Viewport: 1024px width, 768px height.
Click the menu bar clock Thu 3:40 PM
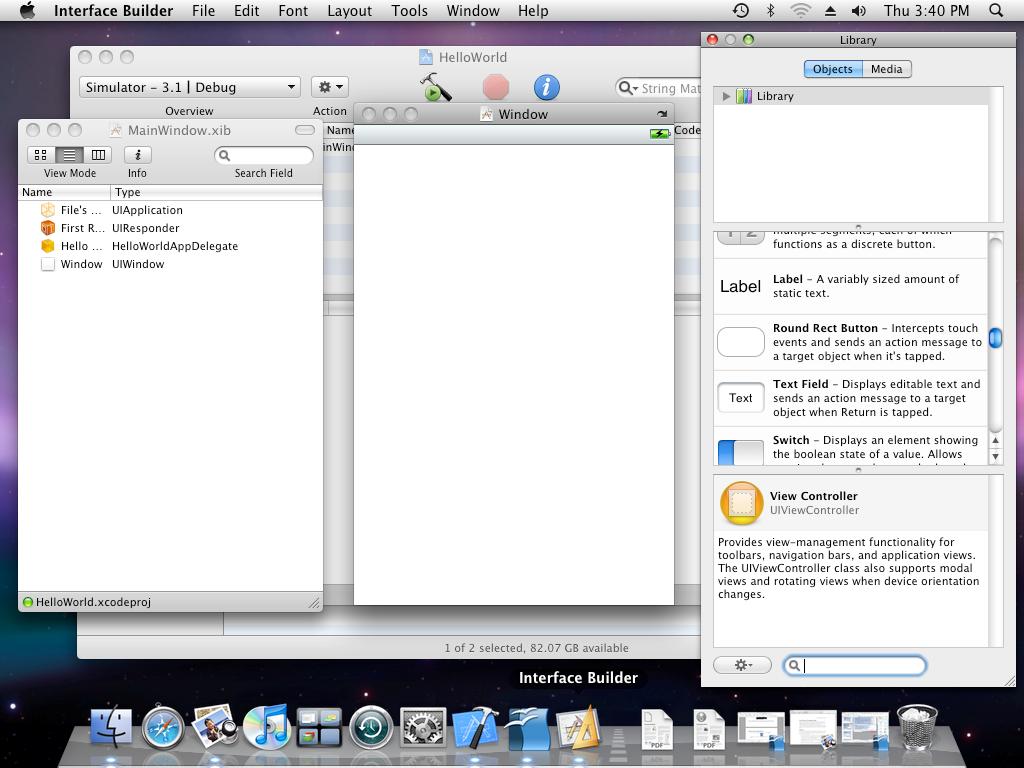tap(926, 10)
